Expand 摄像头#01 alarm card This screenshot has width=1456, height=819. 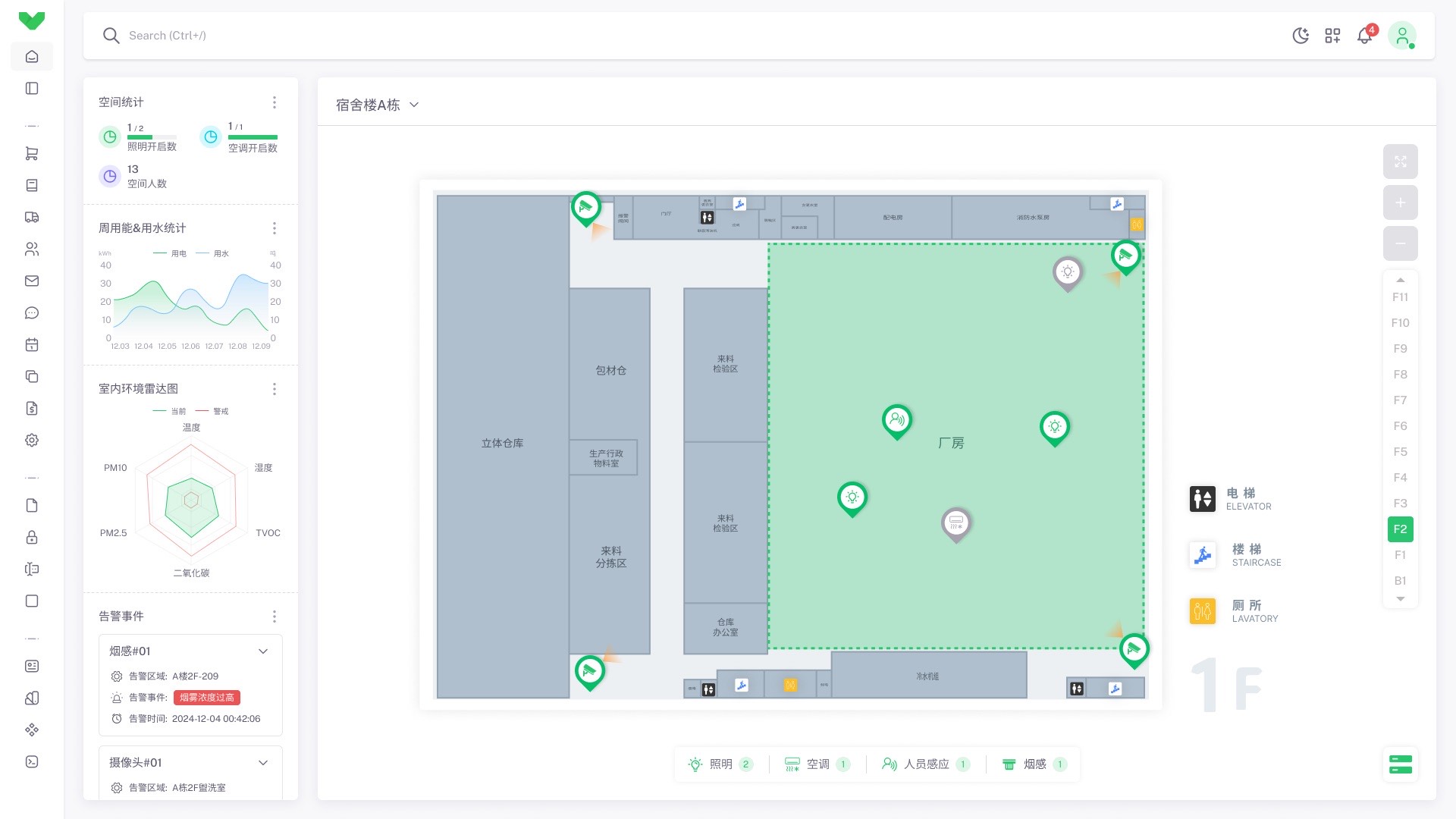pos(263,763)
